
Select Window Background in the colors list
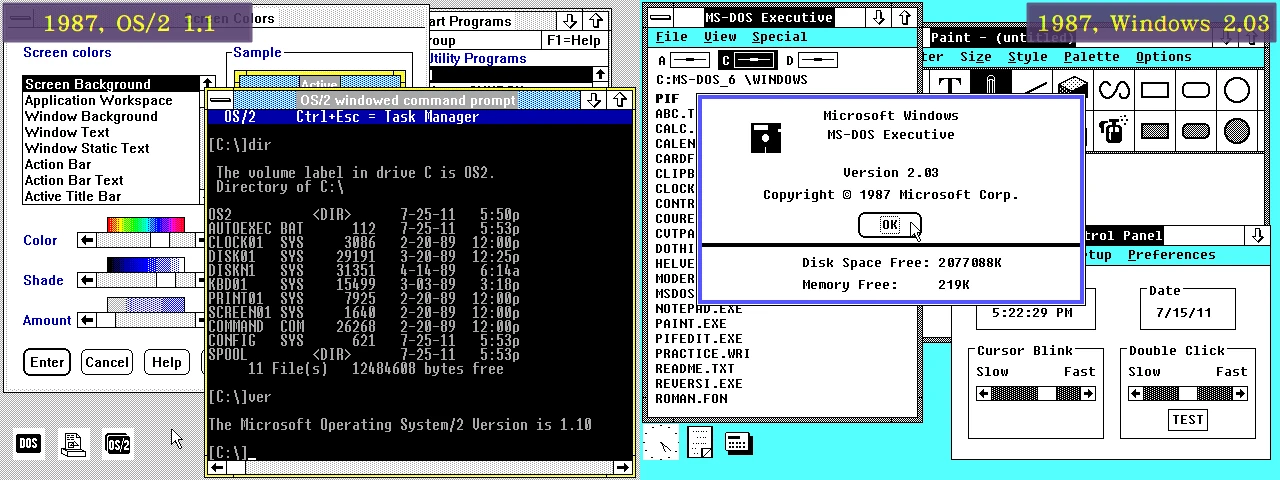(x=111, y=116)
